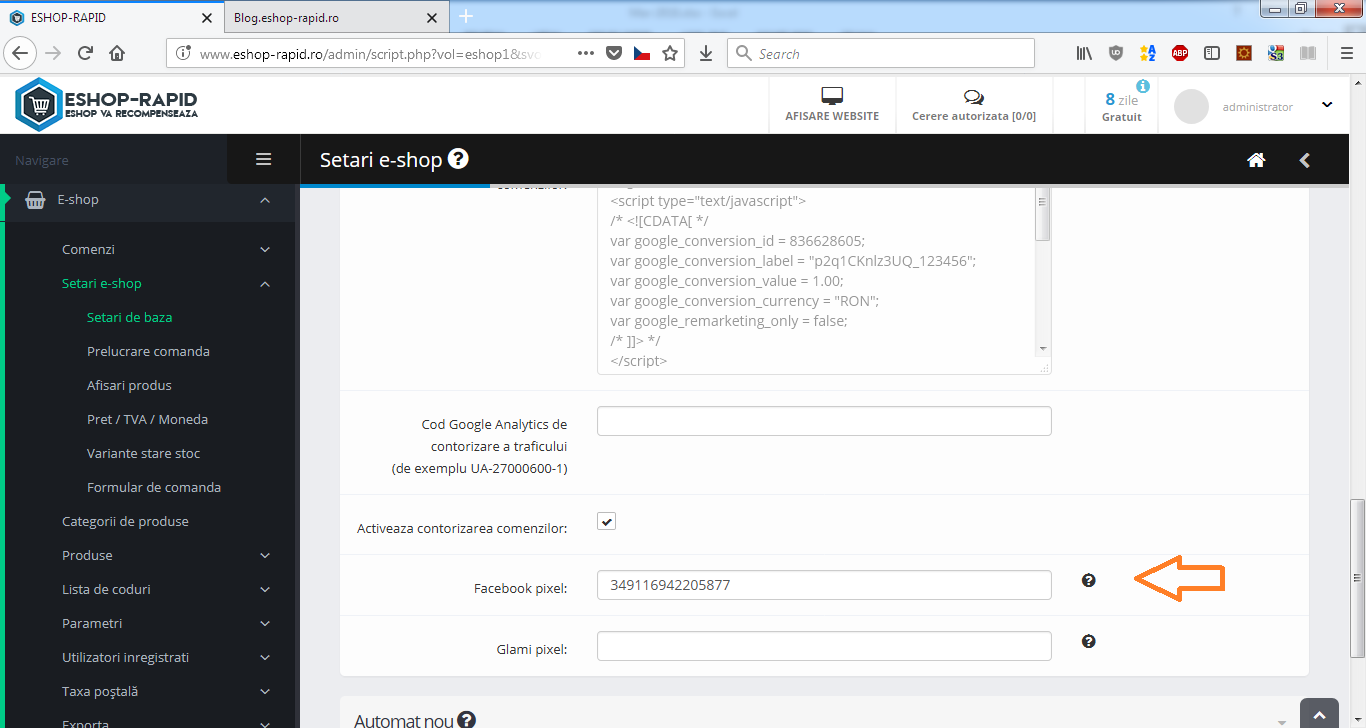The image size is (1366, 728).
Task: Click Adblock Plus ABP icon
Action: 1180,53
